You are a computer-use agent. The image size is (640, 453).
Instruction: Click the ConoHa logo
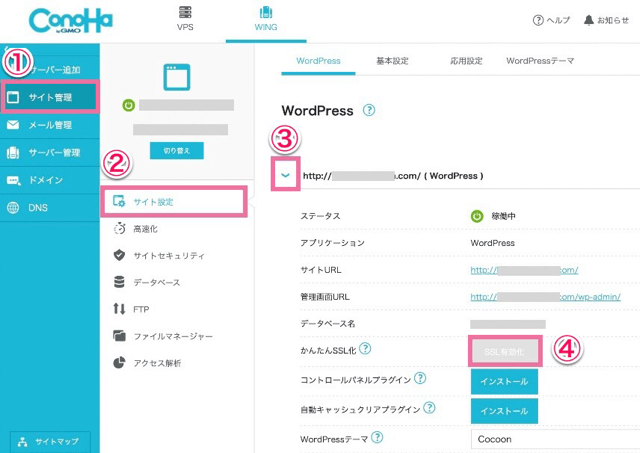point(71,21)
